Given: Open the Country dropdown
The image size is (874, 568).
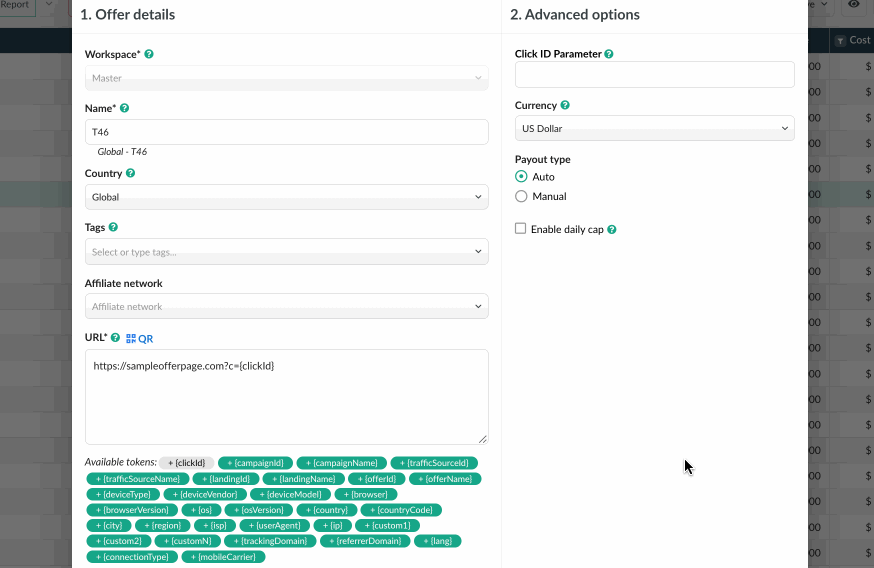Looking at the screenshot, I should [x=287, y=197].
